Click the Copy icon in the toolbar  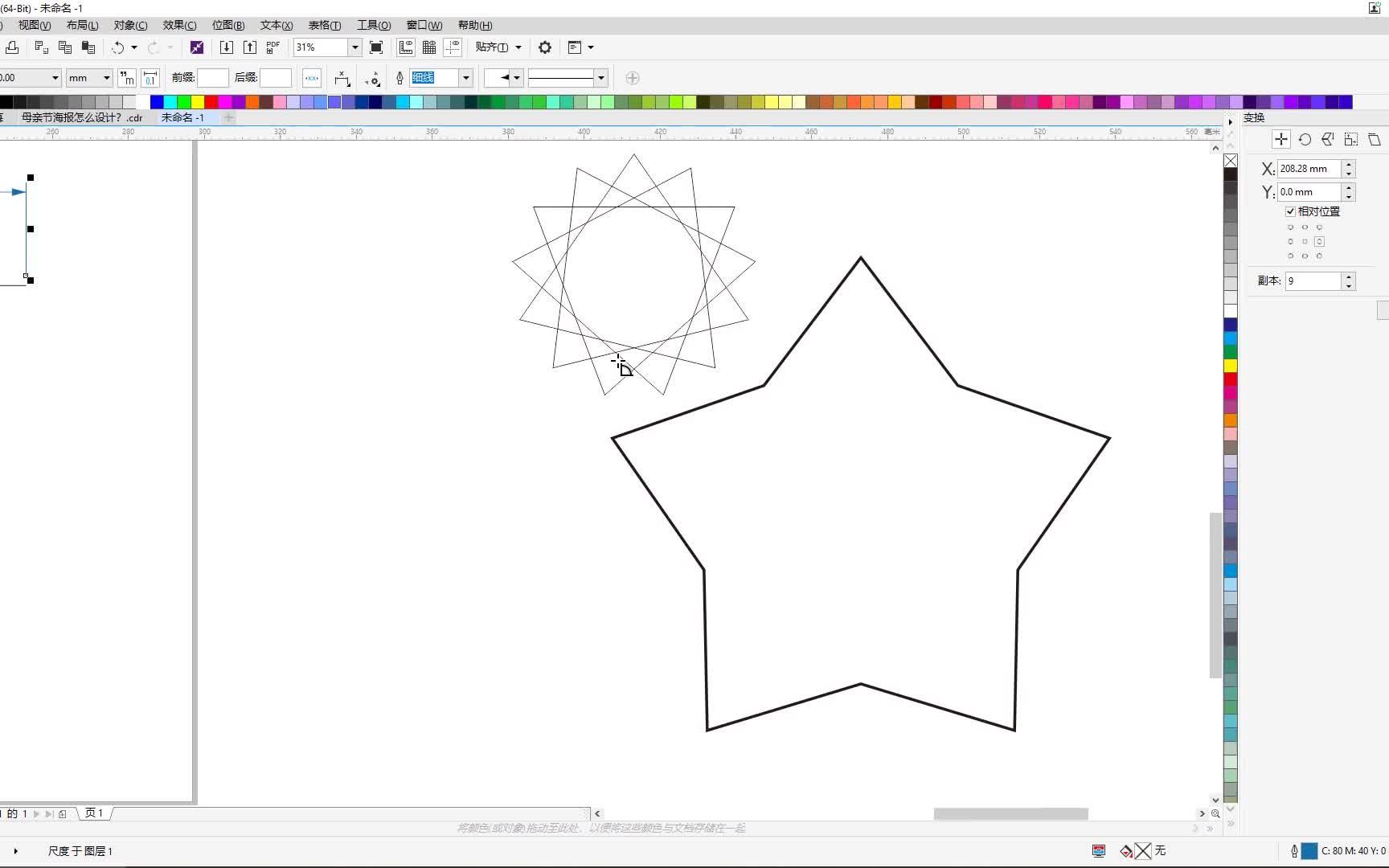click(x=65, y=47)
